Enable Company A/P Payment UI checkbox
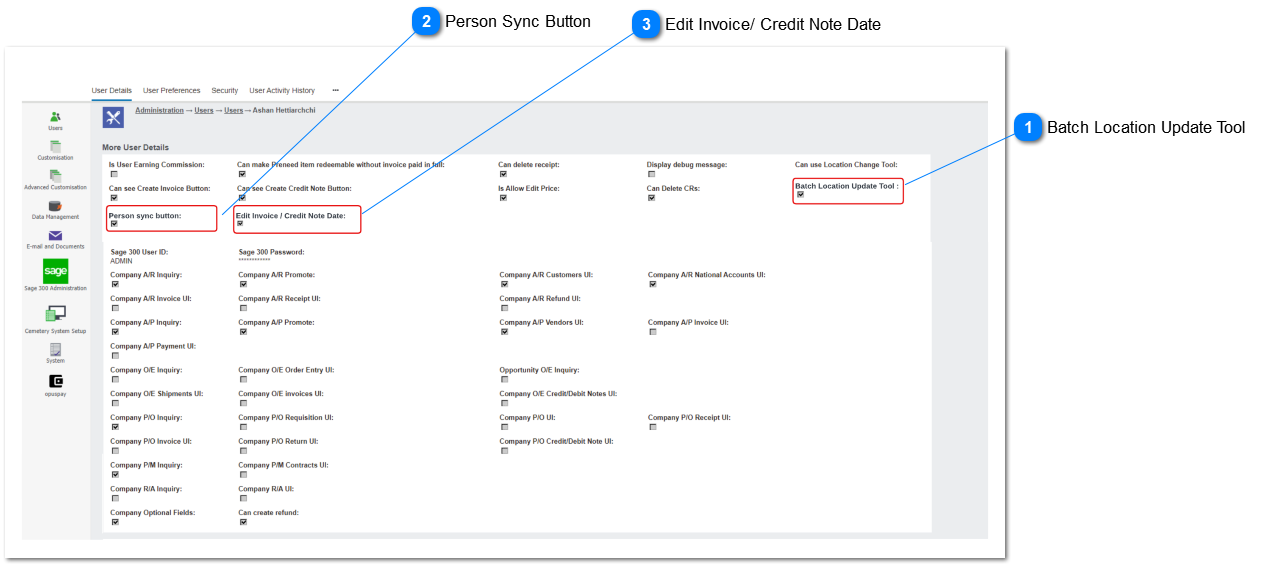 pyautogui.click(x=115, y=356)
